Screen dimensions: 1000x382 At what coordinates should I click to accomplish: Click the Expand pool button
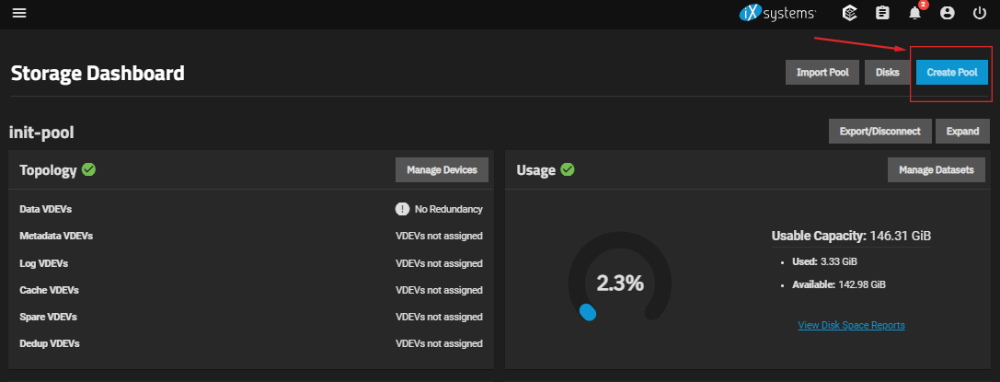[962, 131]
